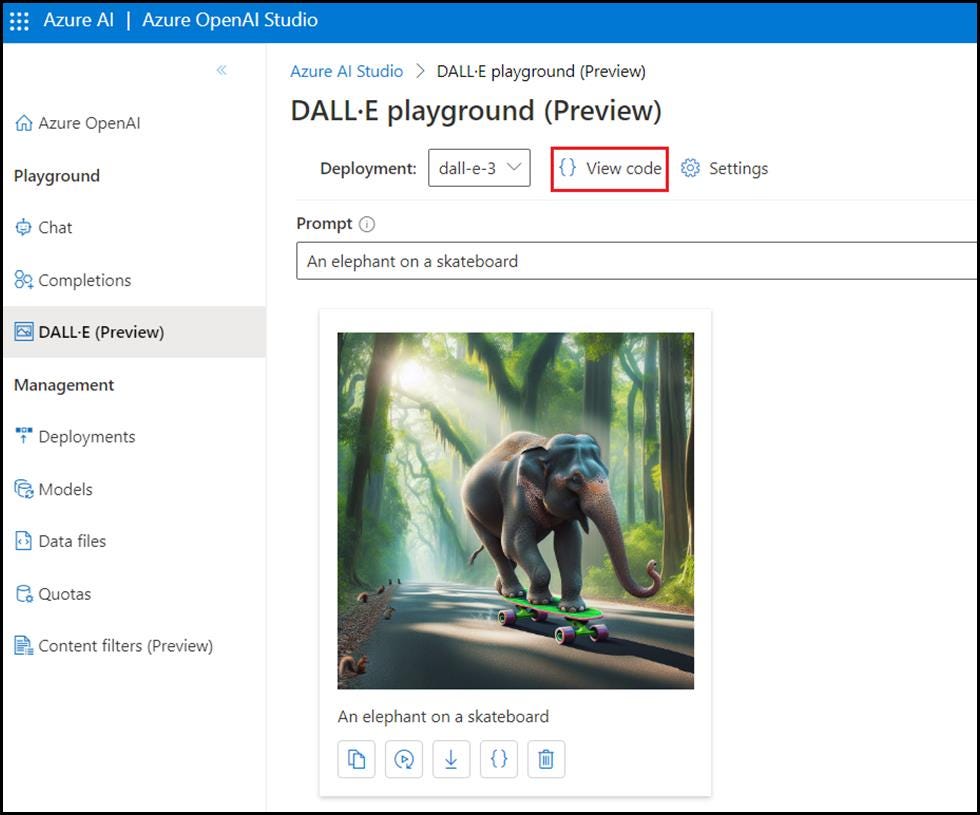Click the elephant skateboard image thumbnail
This screenshot has height=815, width=980.
point(516,510)
